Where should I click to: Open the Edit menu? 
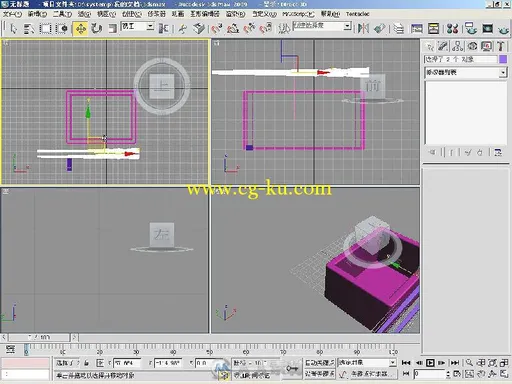point(37,14)
